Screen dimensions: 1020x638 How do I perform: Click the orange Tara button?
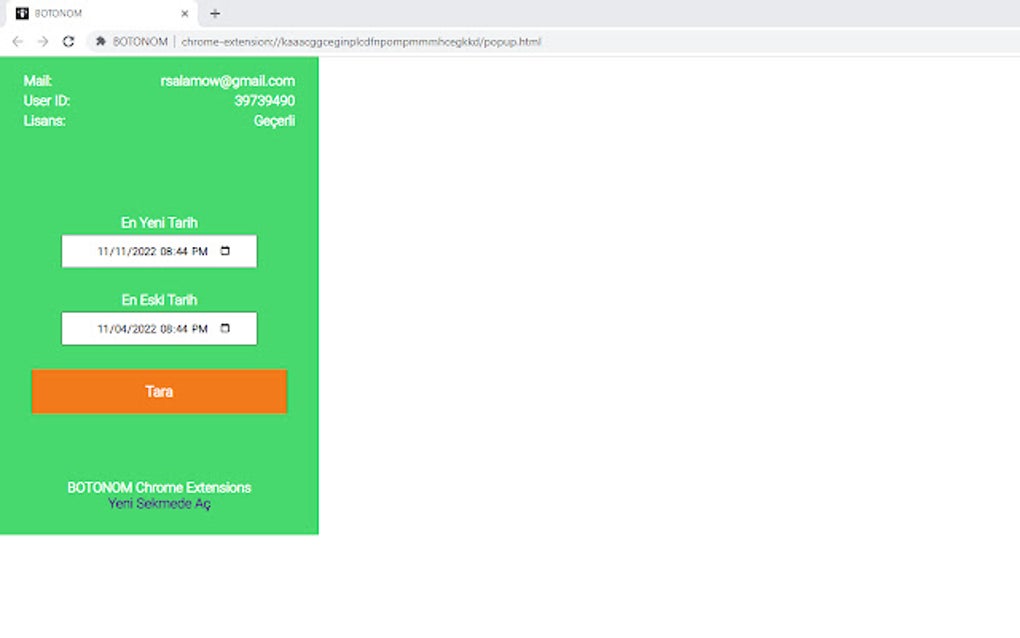pyautogui.click(x=159, y=391)
